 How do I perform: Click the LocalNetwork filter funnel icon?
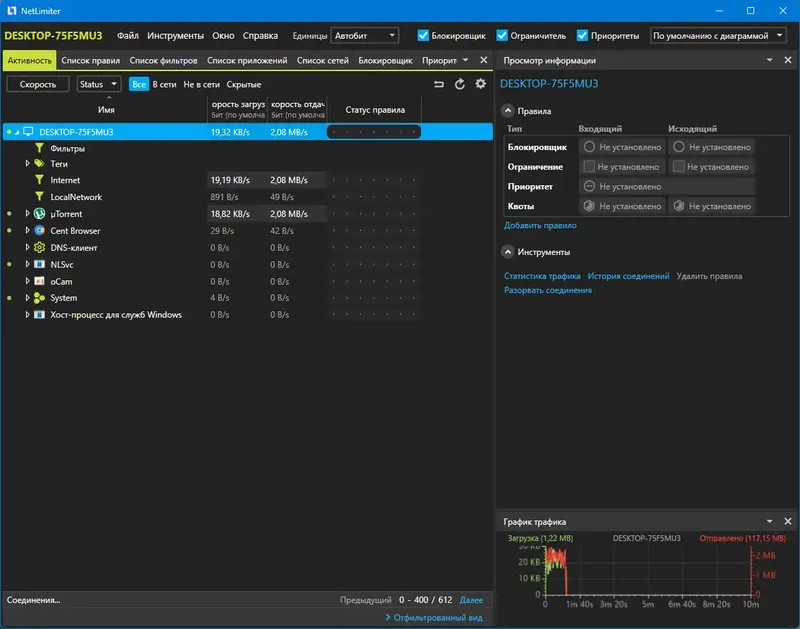39,196
